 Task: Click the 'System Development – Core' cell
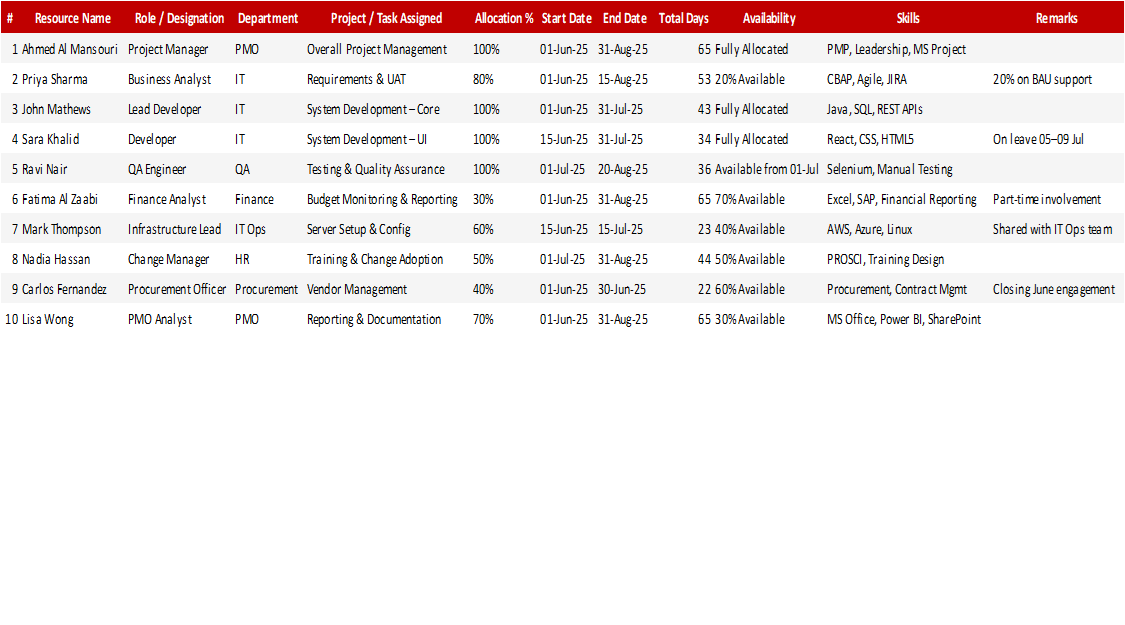tap(373, 110)
